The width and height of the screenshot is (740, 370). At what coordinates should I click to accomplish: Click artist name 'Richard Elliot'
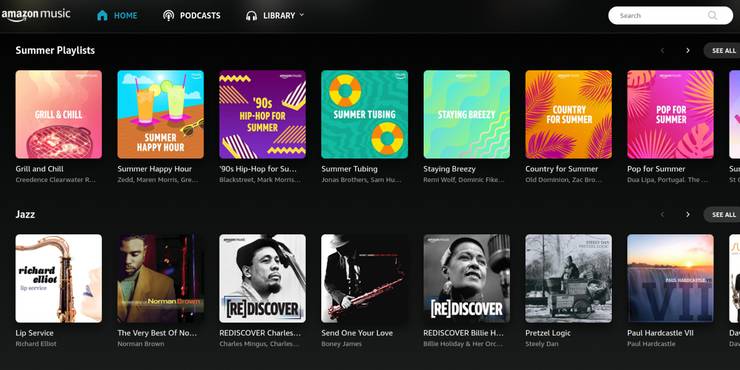(36, 344)
